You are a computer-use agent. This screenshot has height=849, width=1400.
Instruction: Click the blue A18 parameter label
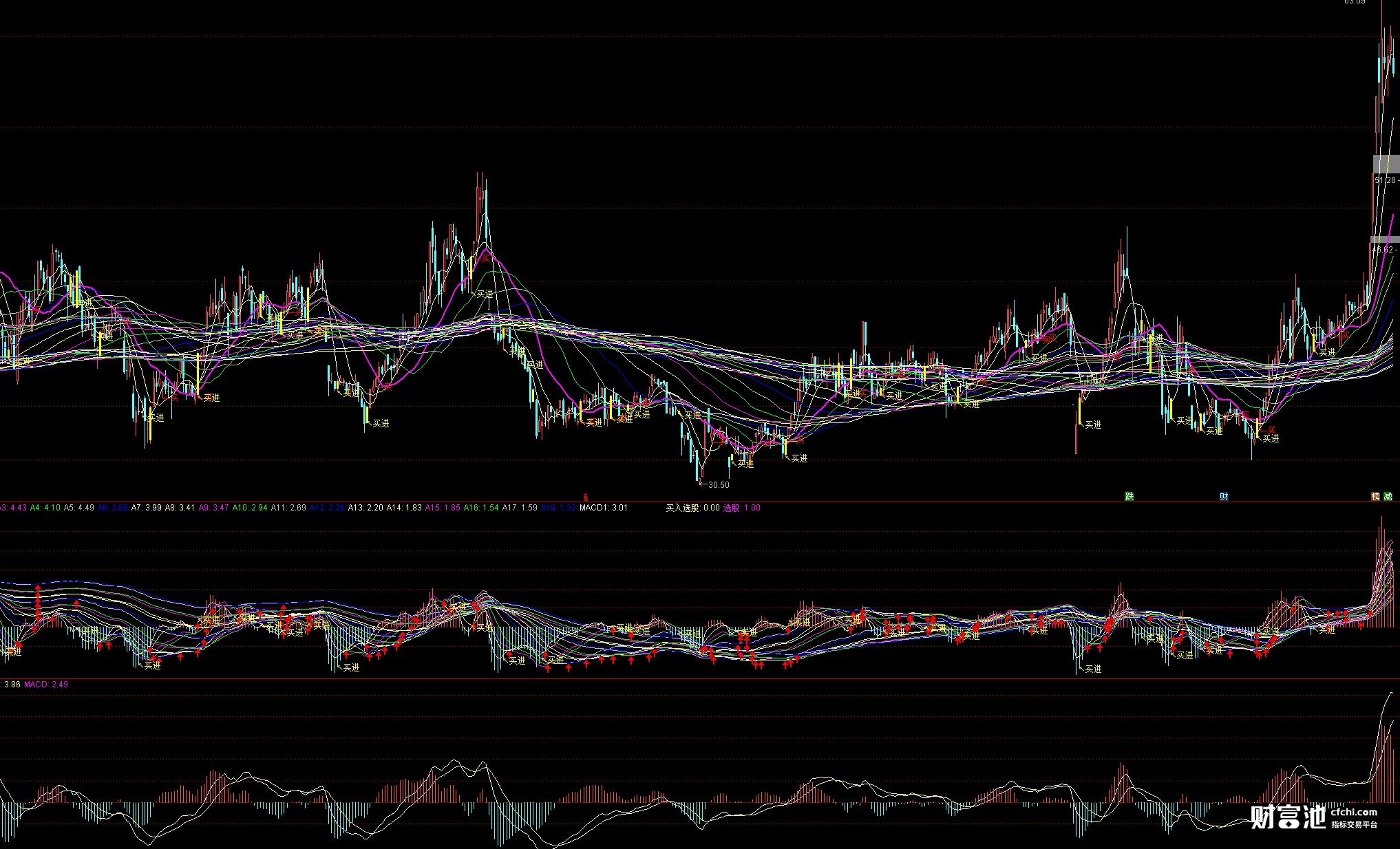(x=558, y=508)
